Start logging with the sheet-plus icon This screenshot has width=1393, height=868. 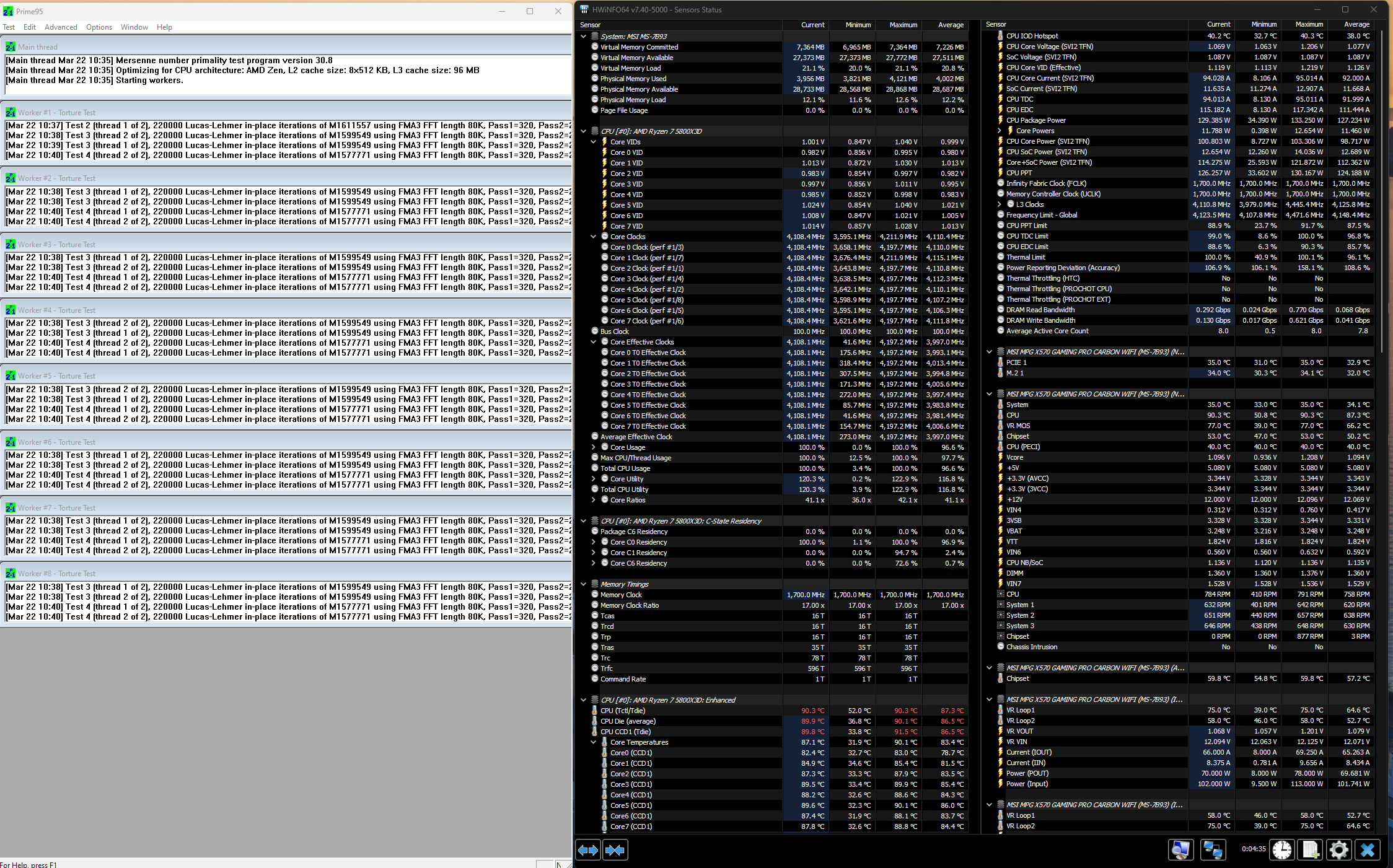click(1310, 850)
